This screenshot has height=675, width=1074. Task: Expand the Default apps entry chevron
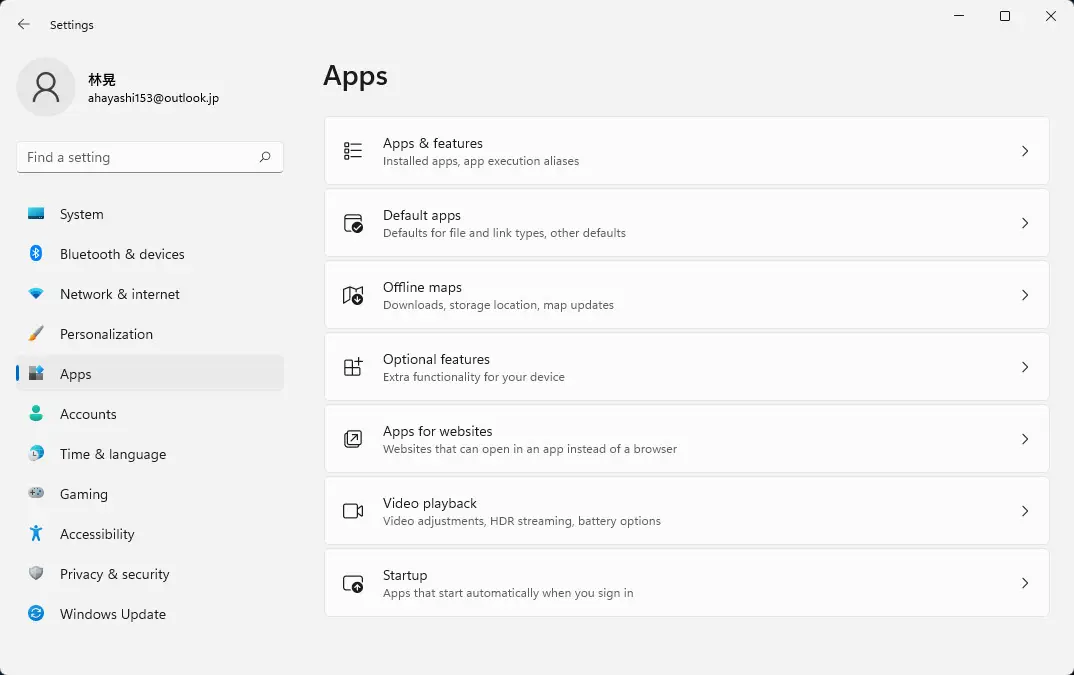[1024, 223]
